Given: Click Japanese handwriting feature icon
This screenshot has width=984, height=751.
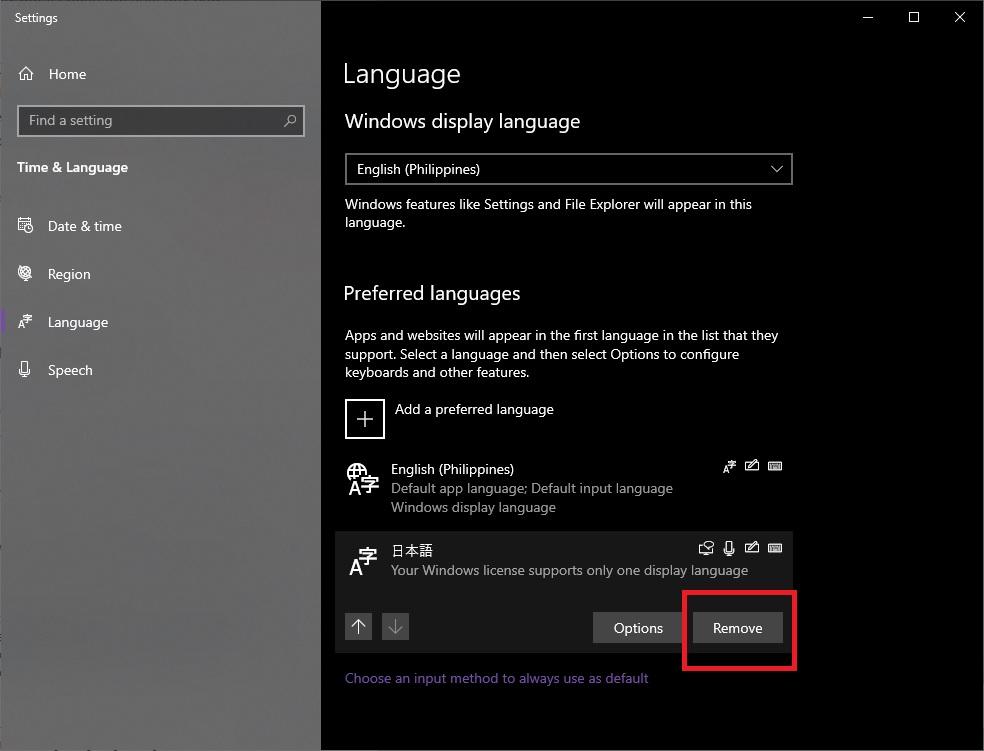Looking at the screenshot, I should (x=752, y=548).
